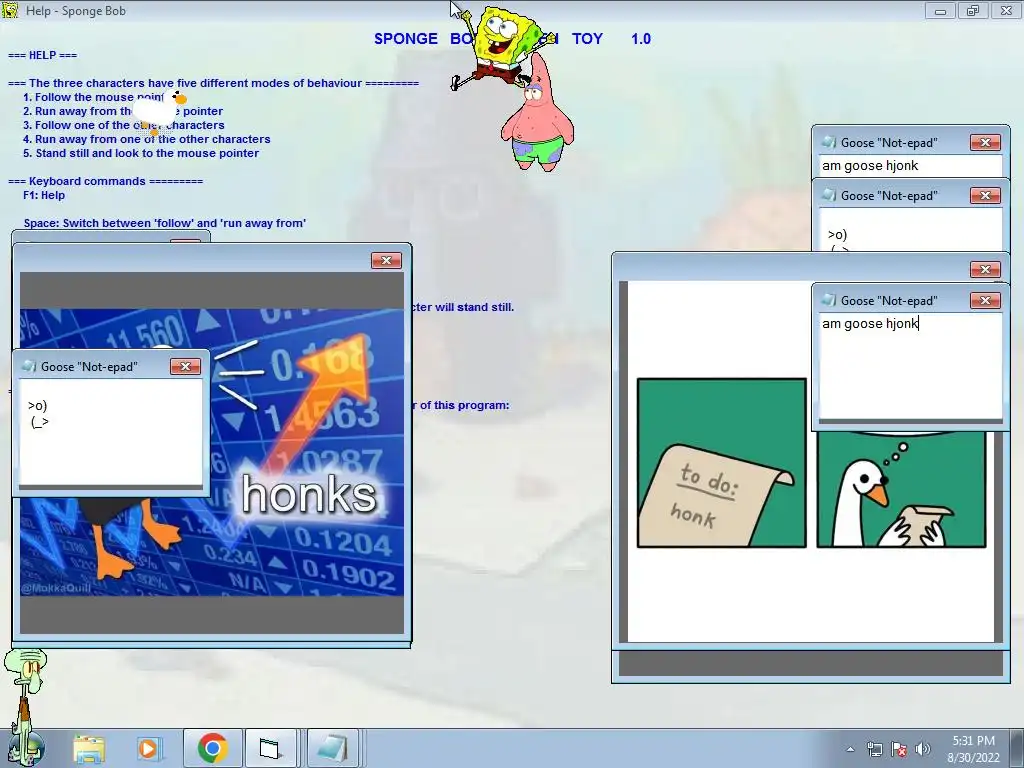Launch Windows Media Player from taskbar

pos(149,748)
